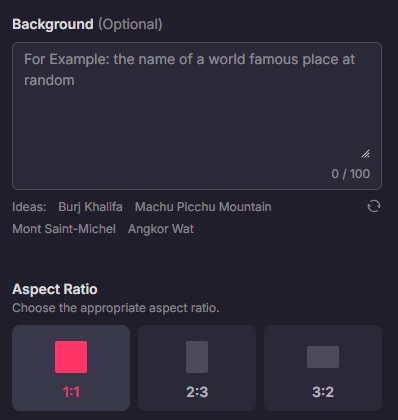Image resolution: width=398 pixels, height=420 pixels.
Task: Click the landscape rectangle 3:2 icon
Action: click(323, 357)
